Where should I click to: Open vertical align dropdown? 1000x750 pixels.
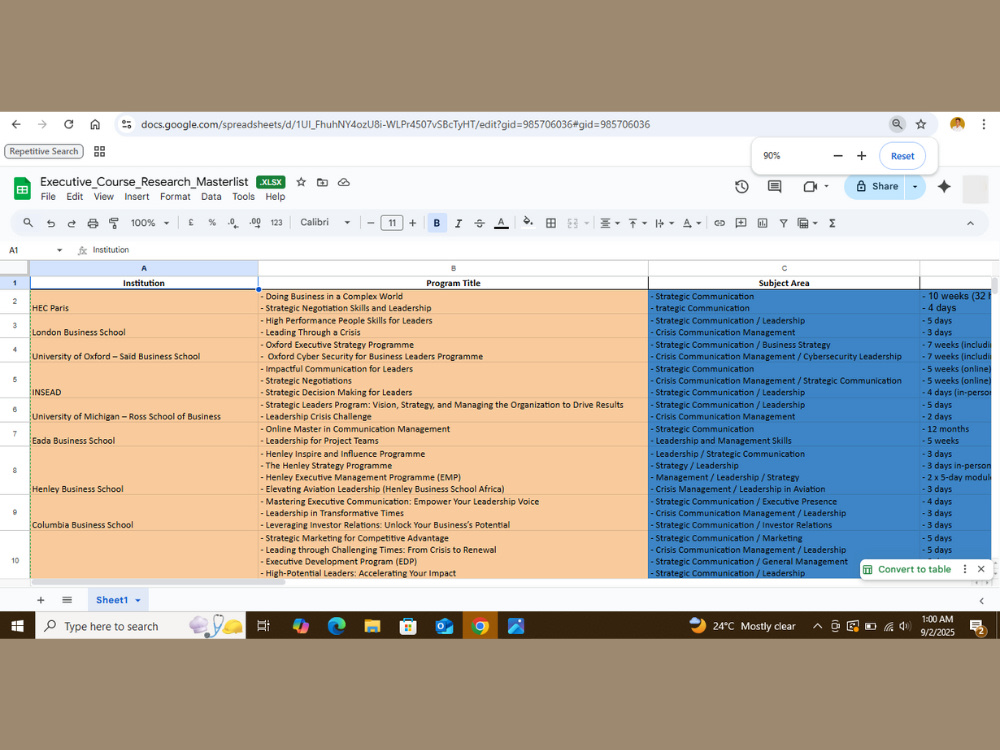pyautogui.click(x=637, y=223)
